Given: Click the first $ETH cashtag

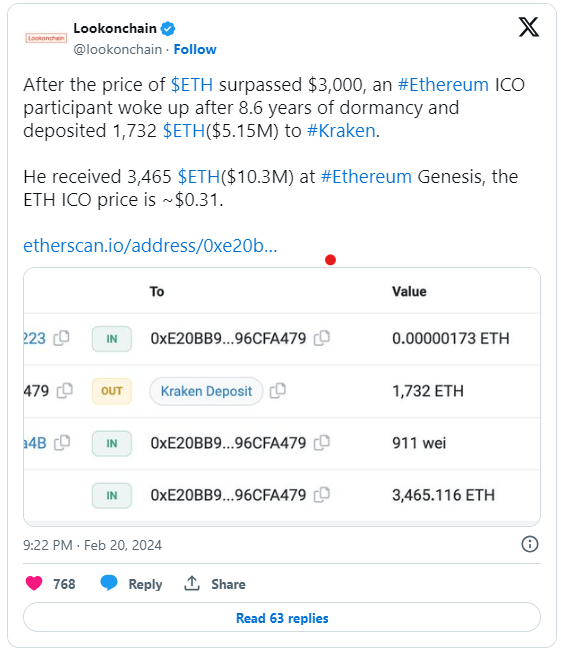Looking at the screenshot, I should click(192, 85).
